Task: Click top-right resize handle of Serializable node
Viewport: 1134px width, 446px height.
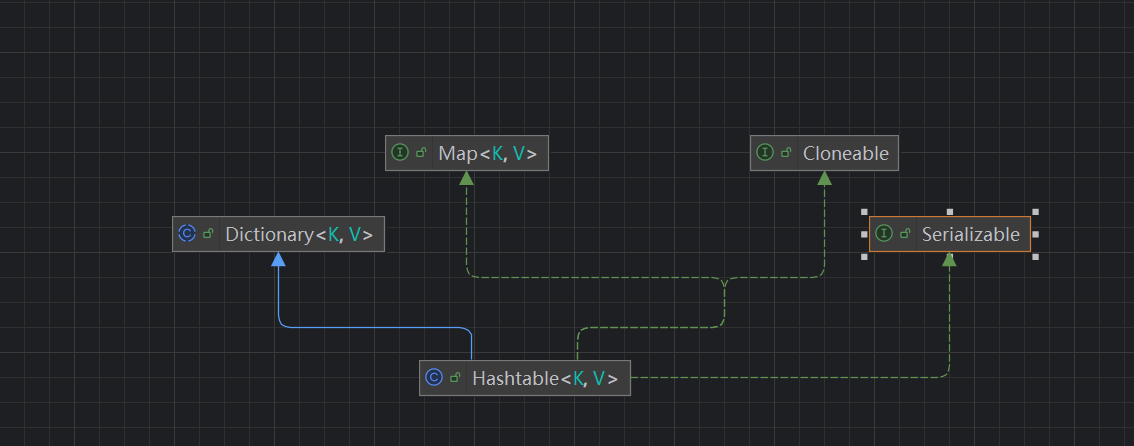Action: 1035,212
